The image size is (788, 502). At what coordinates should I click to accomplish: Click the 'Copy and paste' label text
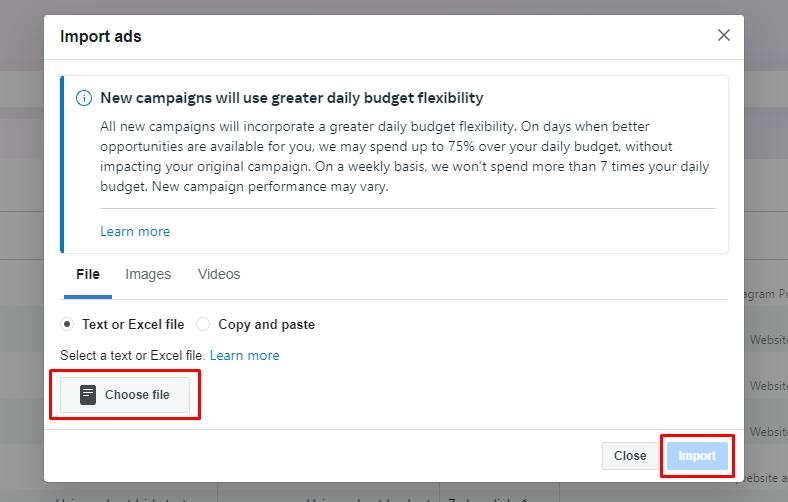266,324
